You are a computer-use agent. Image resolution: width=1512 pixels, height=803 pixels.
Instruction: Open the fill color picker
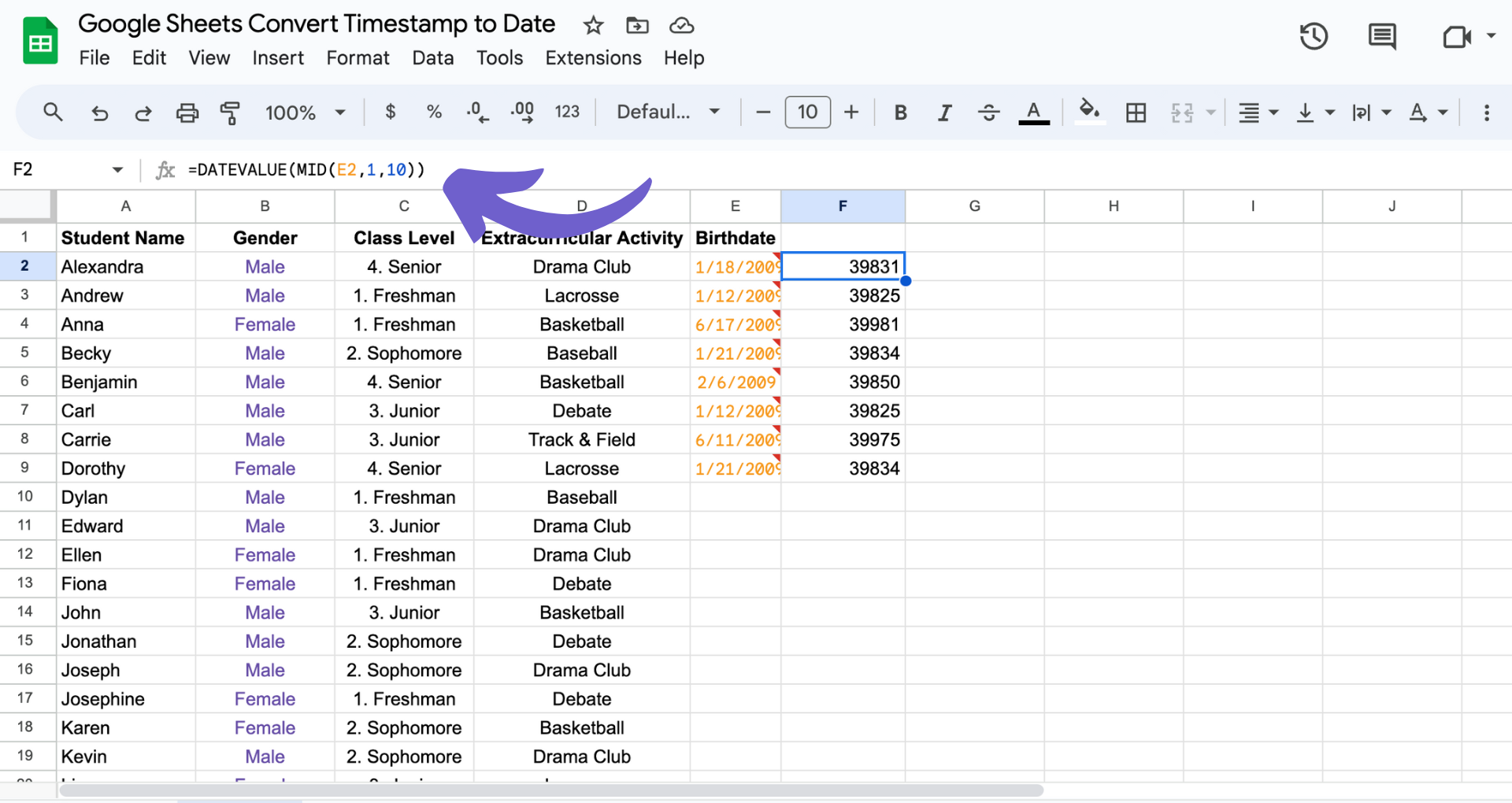click(x=1089, y=112)
